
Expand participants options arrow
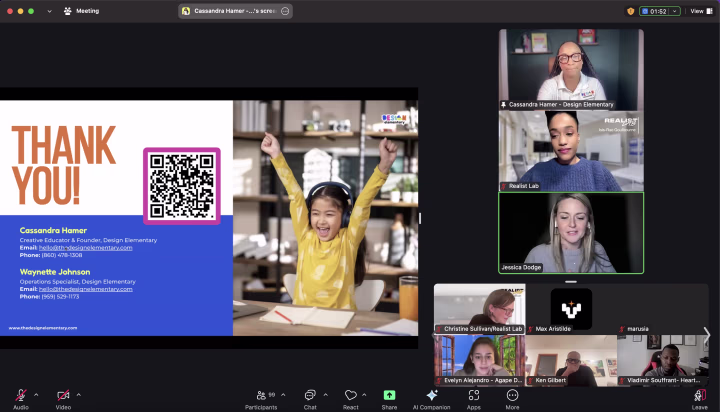[283, 395]
